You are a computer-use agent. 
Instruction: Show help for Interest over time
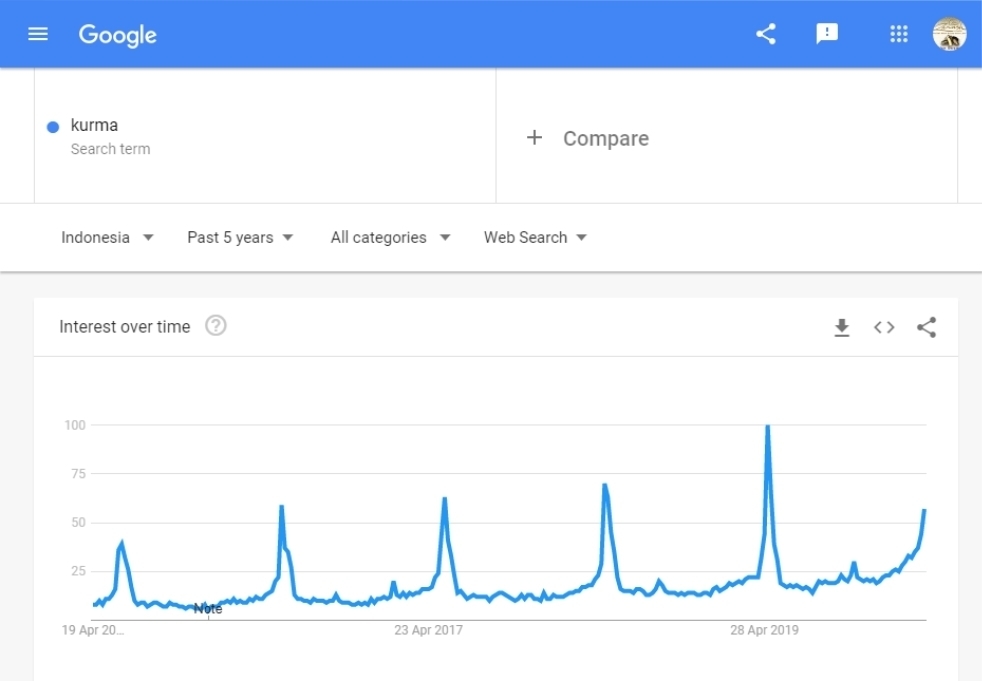(x=216, y=326)
